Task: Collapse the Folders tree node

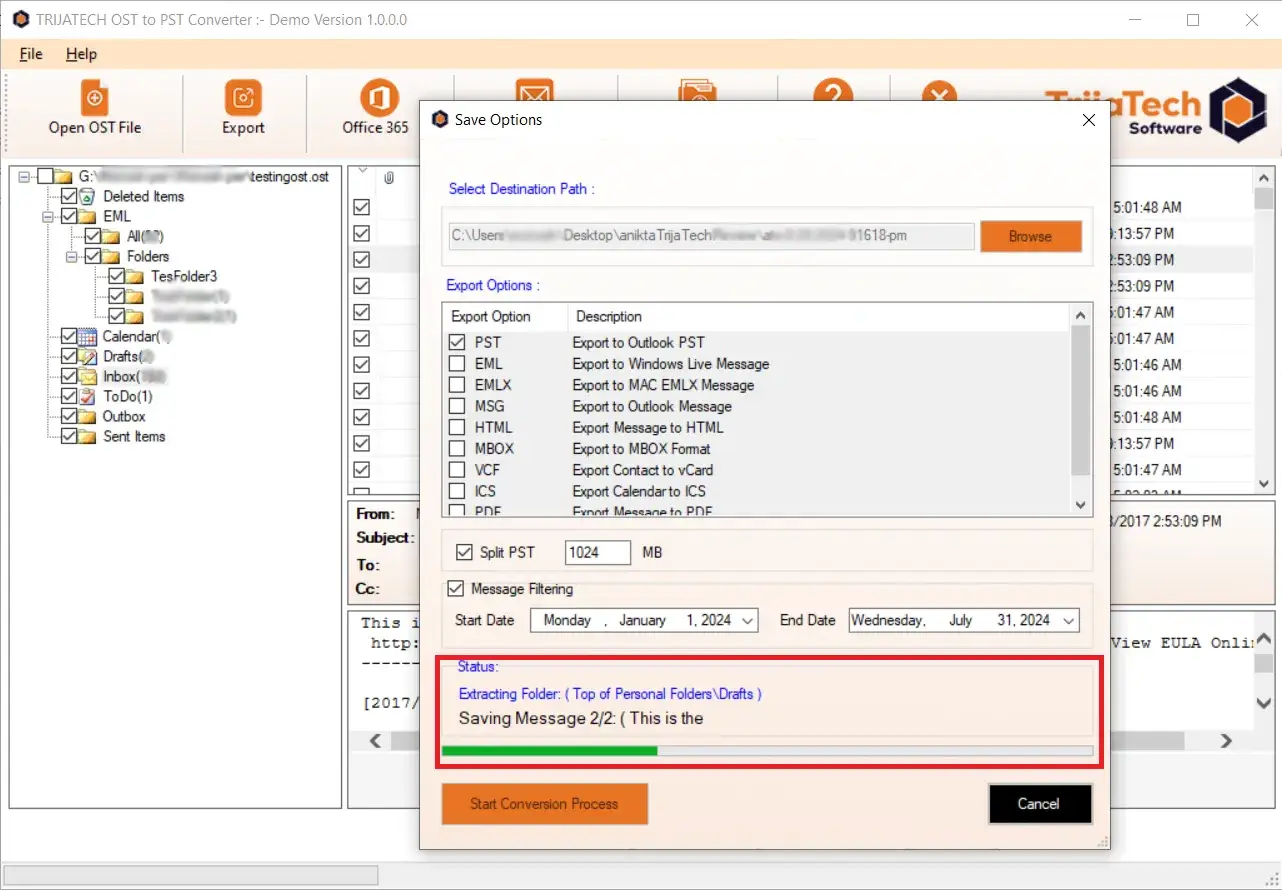Action: [x=72, y=256]
